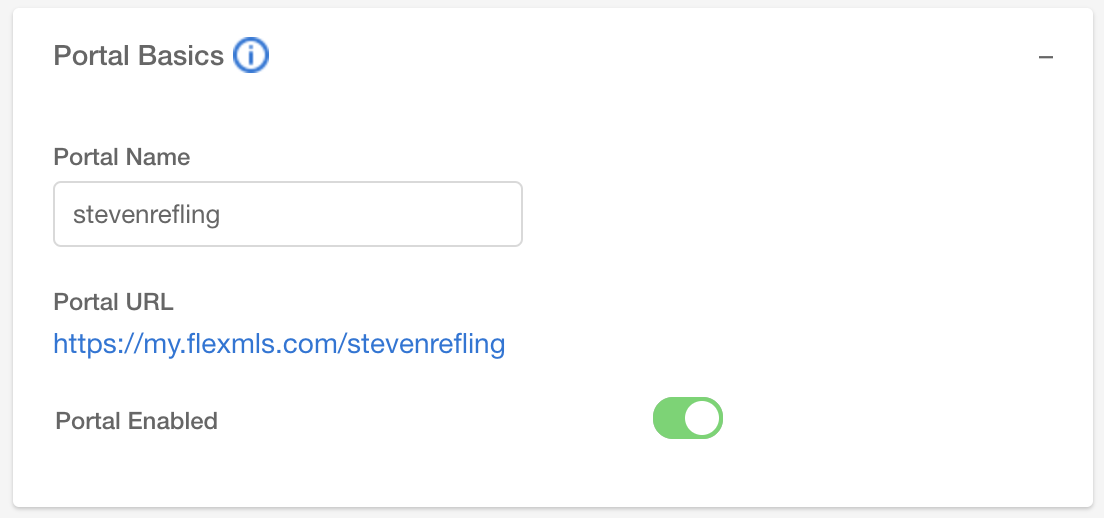Visit the portal URL hyperlink
Image resolution: width=1104 pixels, height=518 pixels.
click(x=279, y=343)
